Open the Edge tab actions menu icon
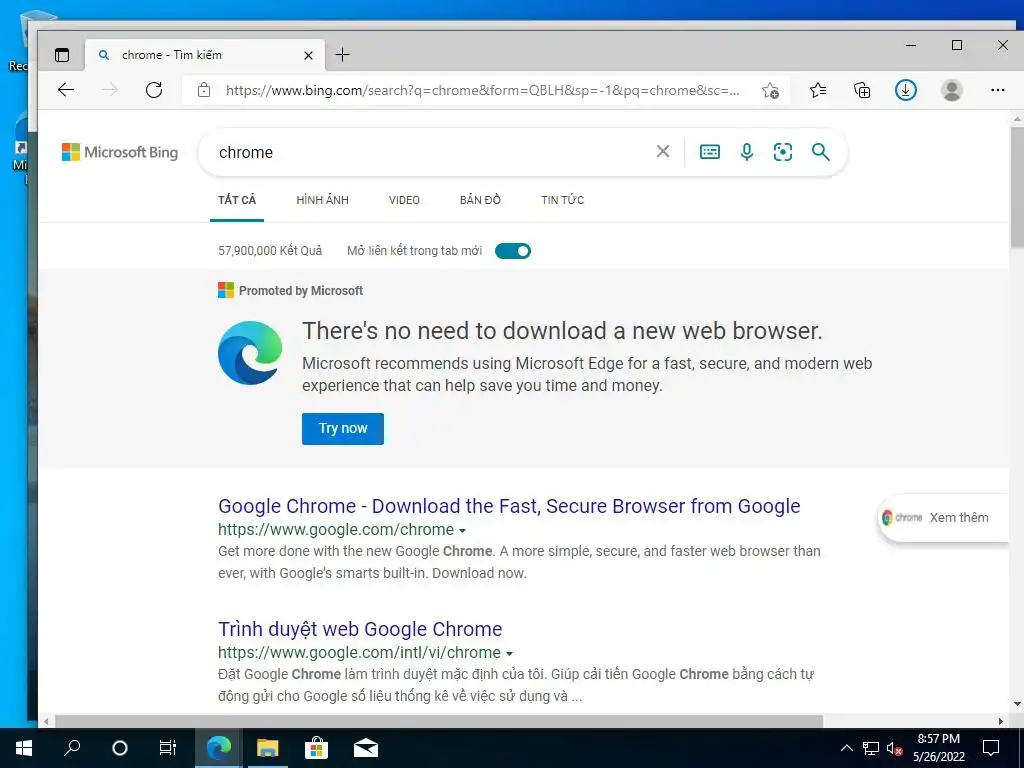Viewport: 1024px width, 768px height. 62,55
